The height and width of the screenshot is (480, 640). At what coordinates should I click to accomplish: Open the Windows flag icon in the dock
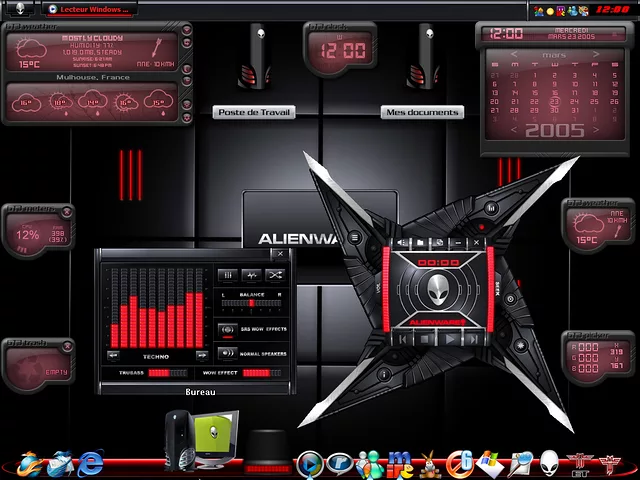(x=489, y=464)
